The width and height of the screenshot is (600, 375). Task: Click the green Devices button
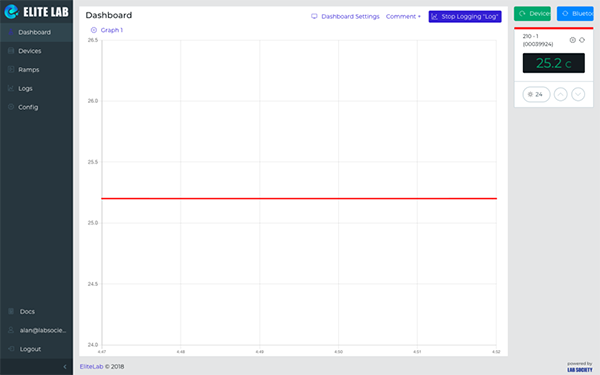click(532, 13)
